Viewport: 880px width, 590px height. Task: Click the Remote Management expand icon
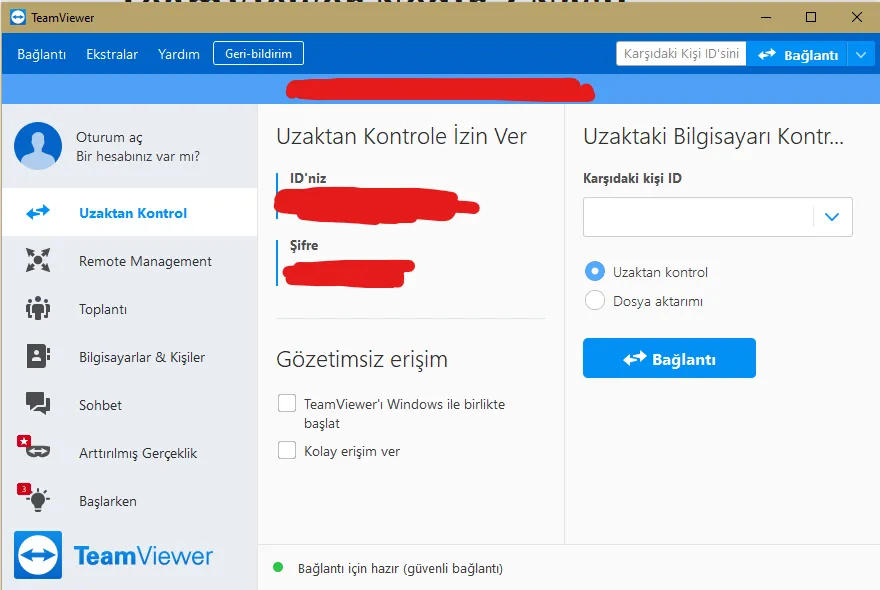tap(38, 260)
